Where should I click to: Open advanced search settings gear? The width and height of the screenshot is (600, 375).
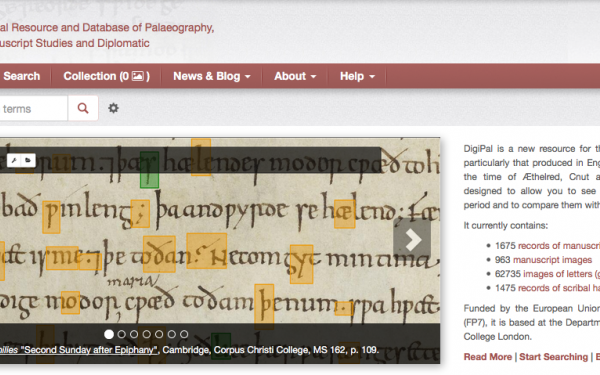coord(113,108)
